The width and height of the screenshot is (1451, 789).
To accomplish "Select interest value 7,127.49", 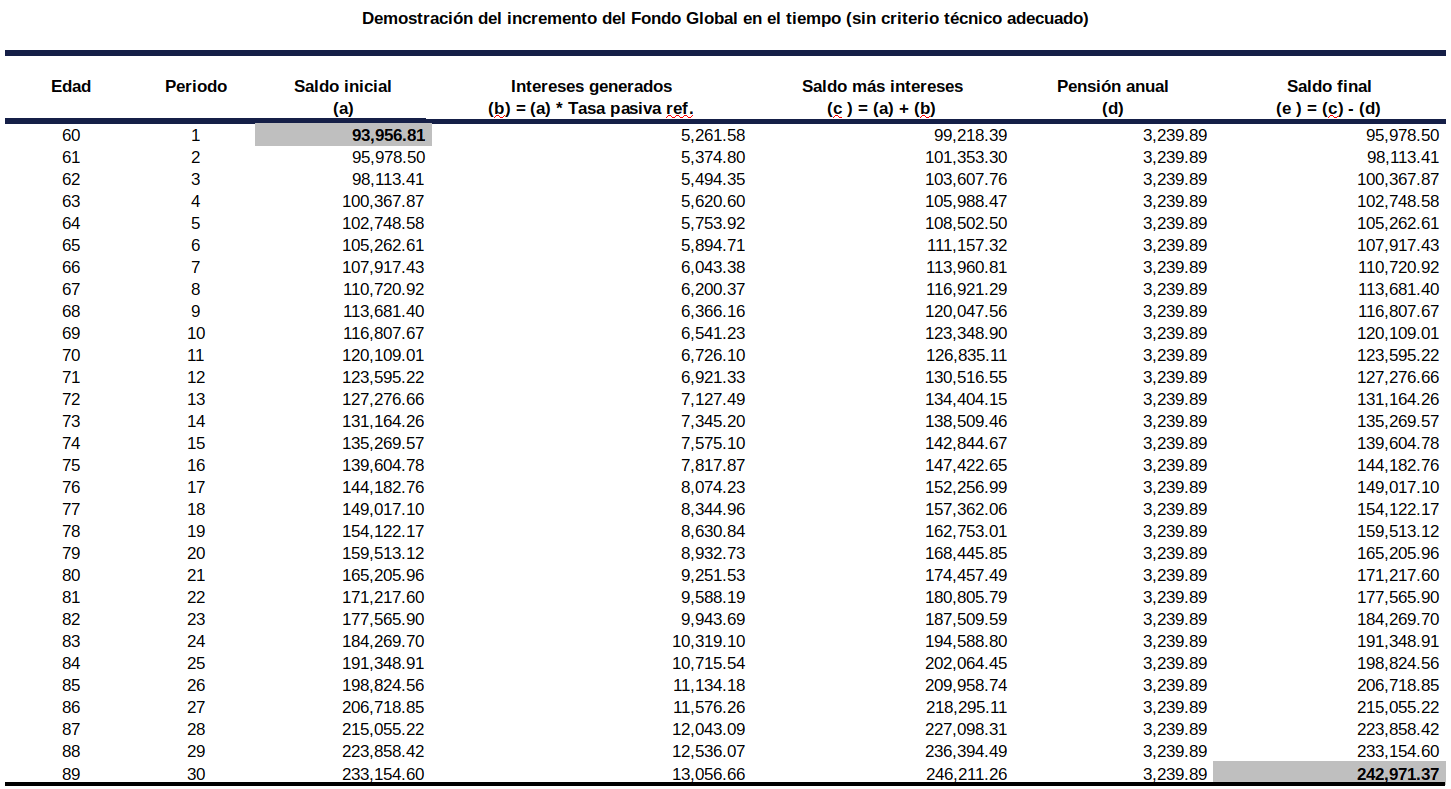I will click(x=712, y=399).
